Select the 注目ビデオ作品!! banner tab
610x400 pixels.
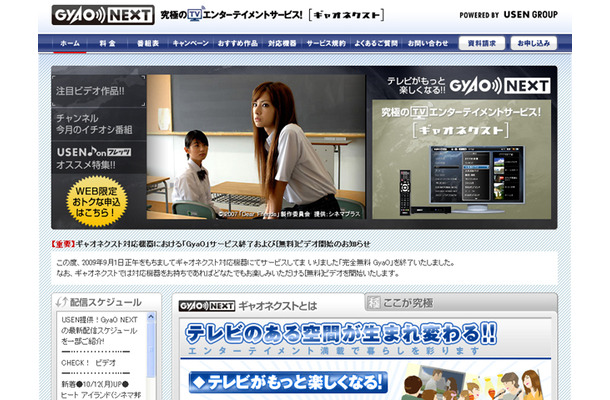pyautogui.click(x=98, y=91)
